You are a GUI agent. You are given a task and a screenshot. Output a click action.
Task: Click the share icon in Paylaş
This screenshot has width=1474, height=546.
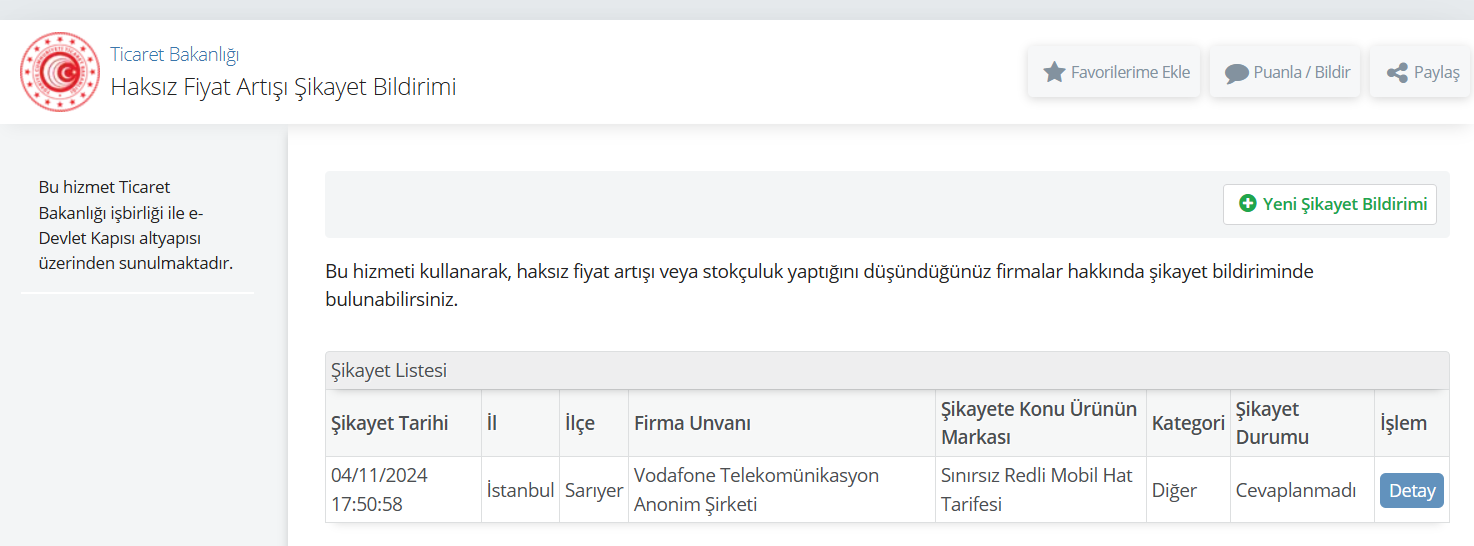pos(1397,73)
